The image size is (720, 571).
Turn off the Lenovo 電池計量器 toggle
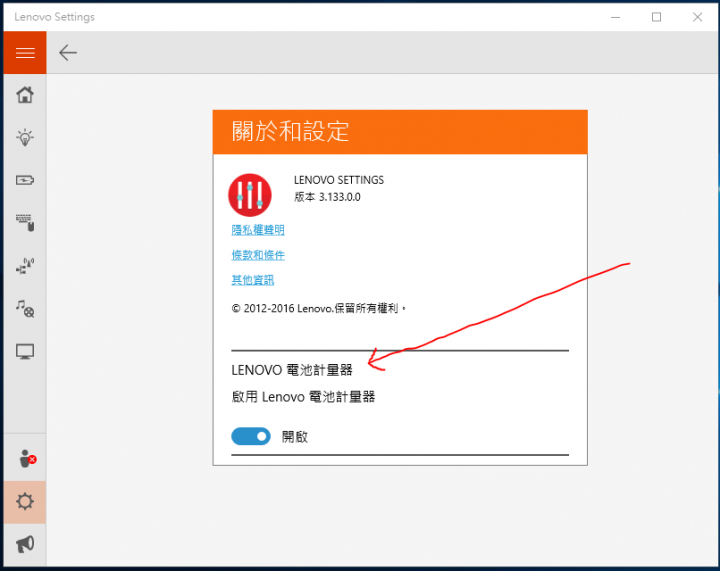(x=251, y=436)
